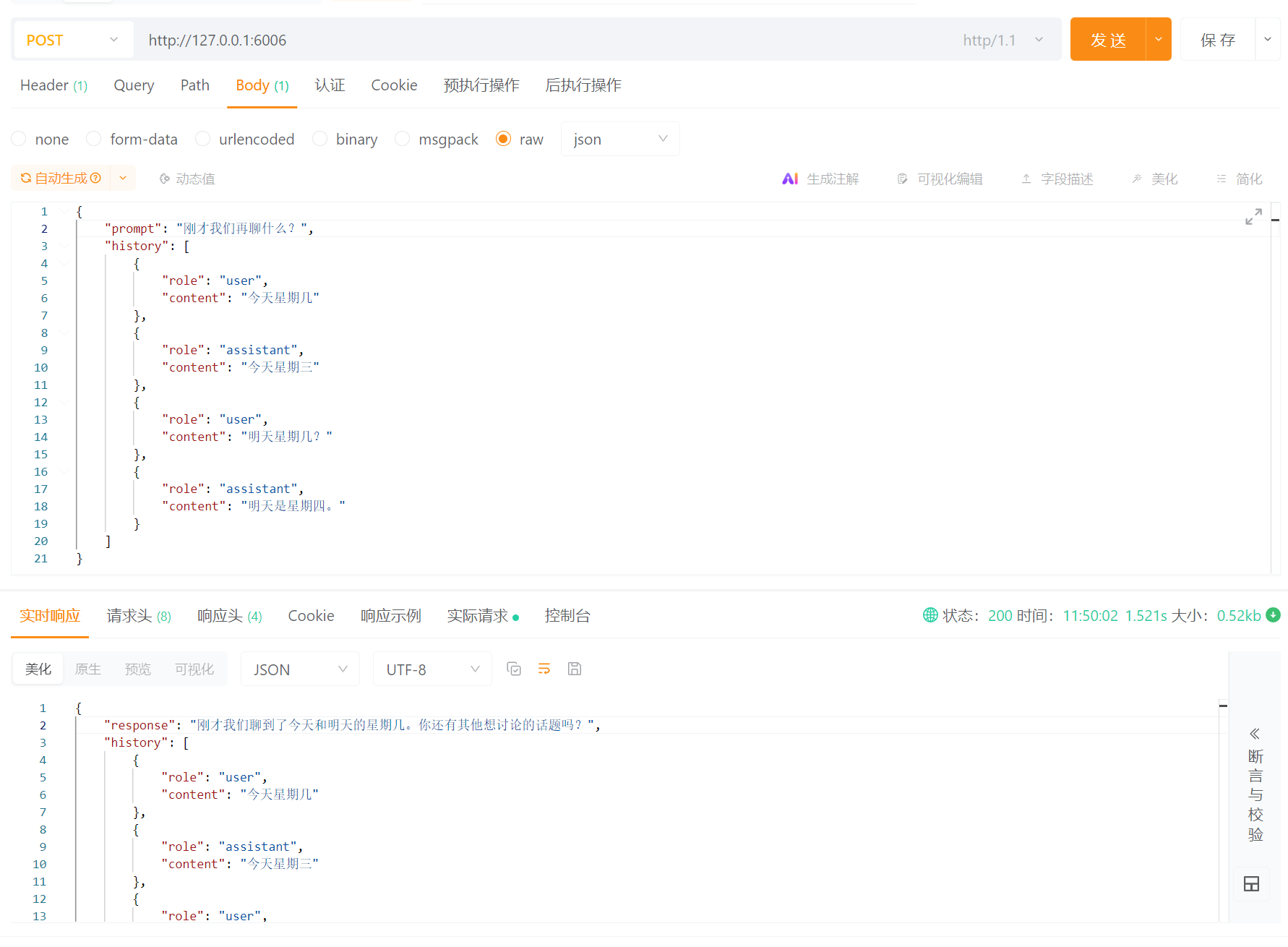Open the UTF-8 encoding dropdown
Viewport: 1288px width, 947px height.
432,669
